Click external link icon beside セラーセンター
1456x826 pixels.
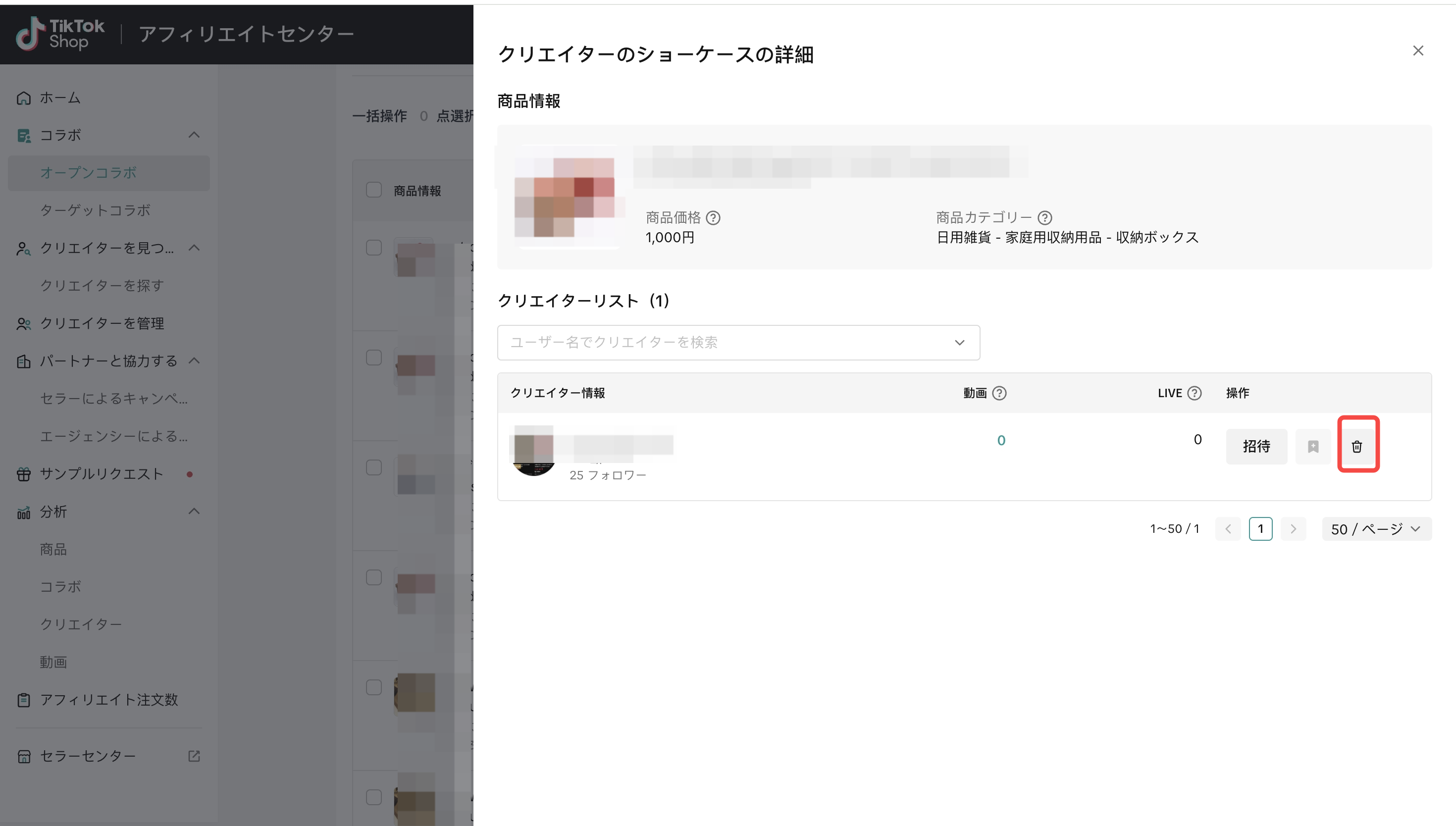click(x=194, y=756)
